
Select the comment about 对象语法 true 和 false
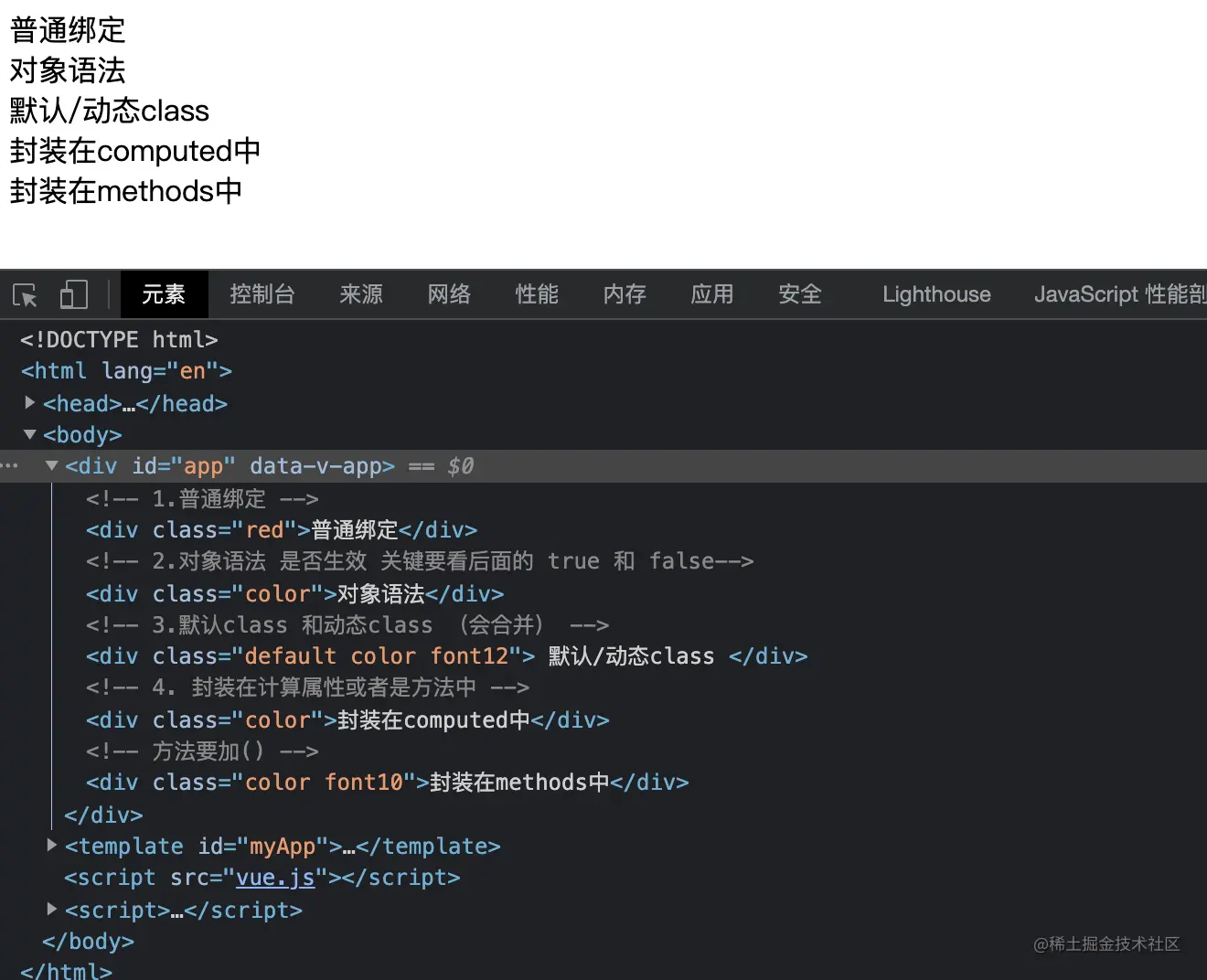[x=420, y=561]
